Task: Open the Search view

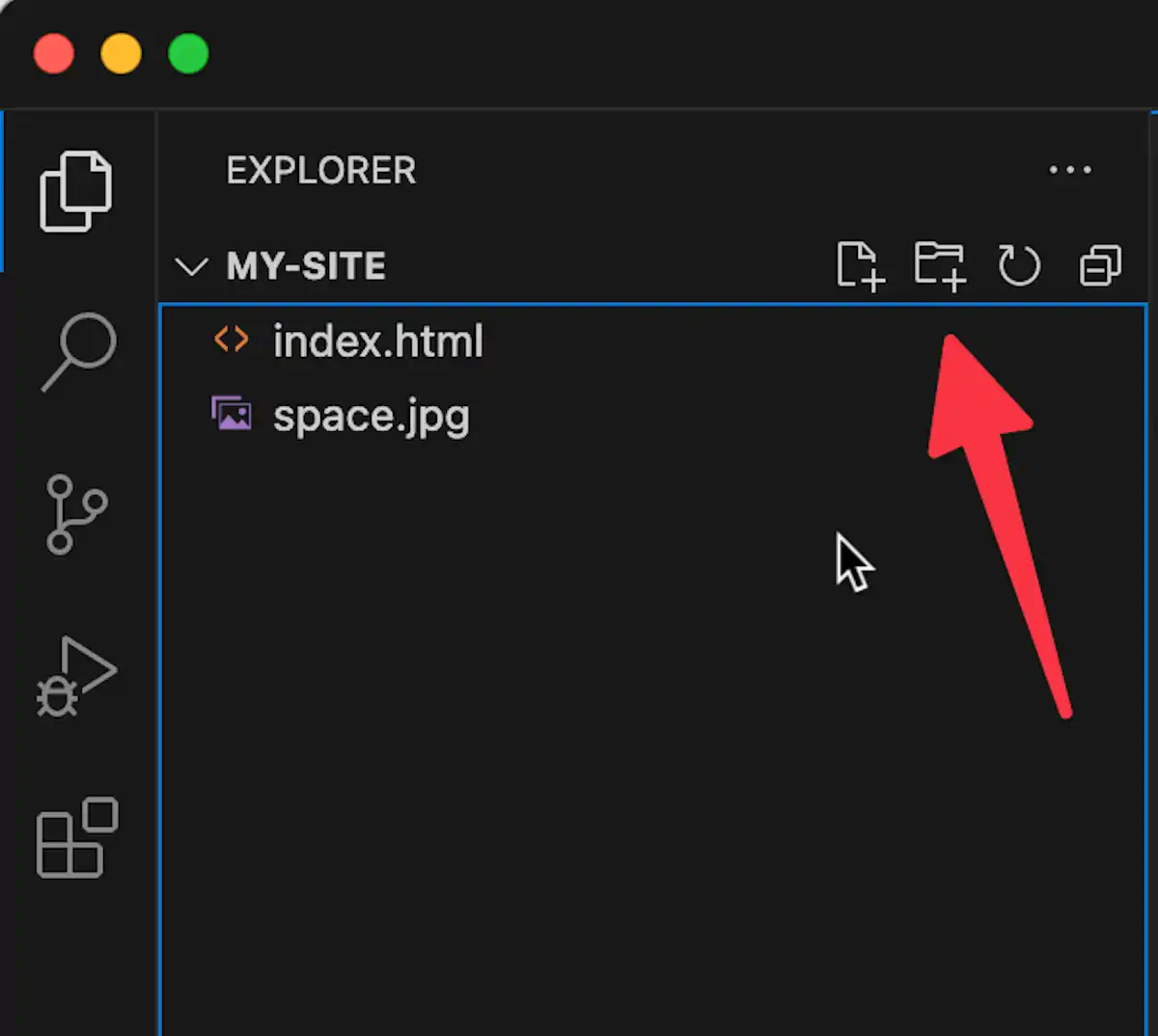Action: [x=79, y=351]
